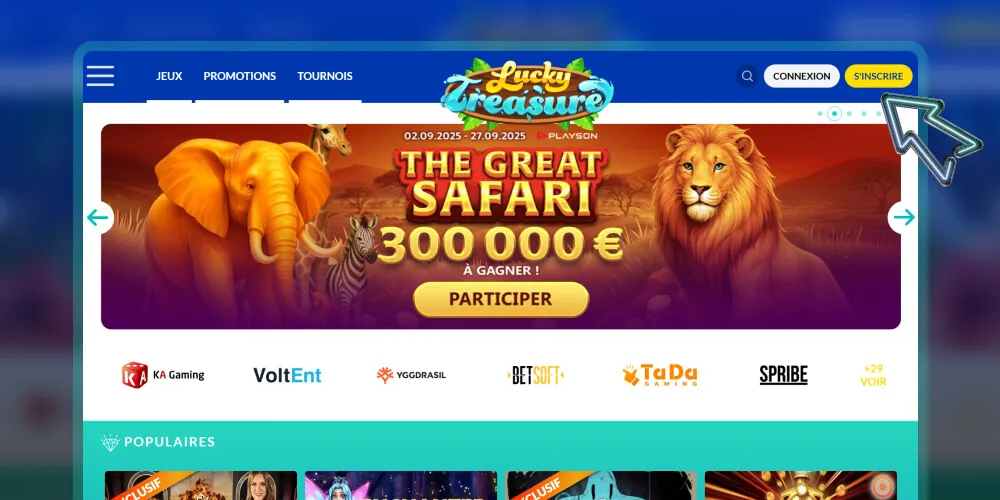Open the PROMOTIONS menu item
Screen dimensions: 1000x500
[240, 76]
